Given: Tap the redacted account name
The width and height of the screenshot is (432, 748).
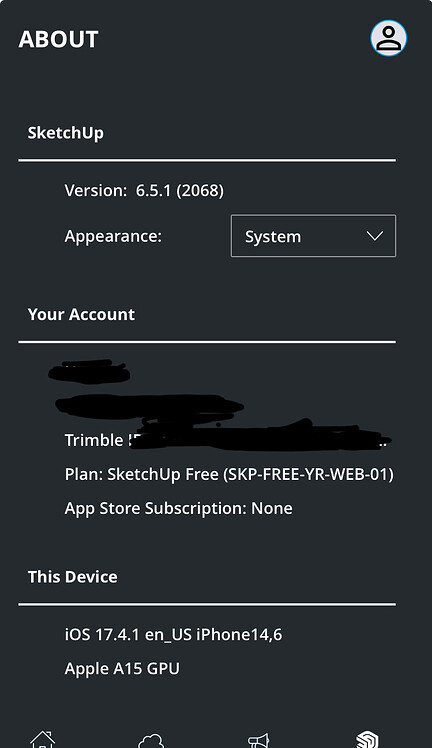Looking at the screenshot, I should click(x=89, y=372).
